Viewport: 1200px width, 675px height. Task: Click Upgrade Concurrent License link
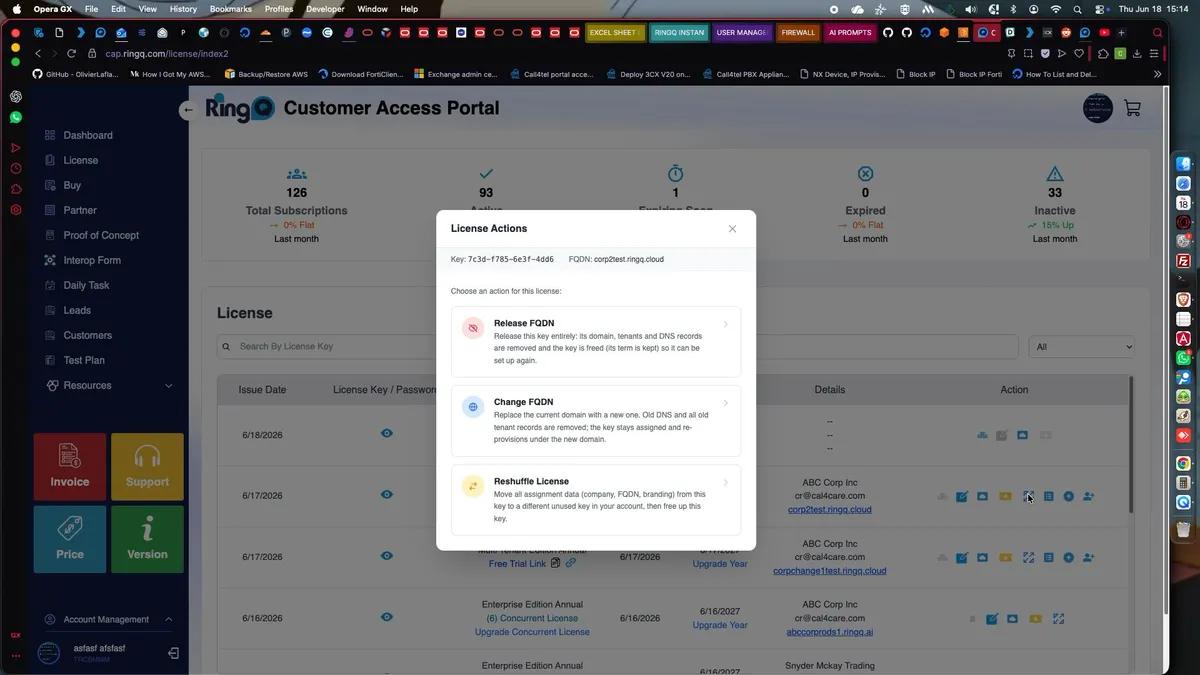click(x=532, y=632)
